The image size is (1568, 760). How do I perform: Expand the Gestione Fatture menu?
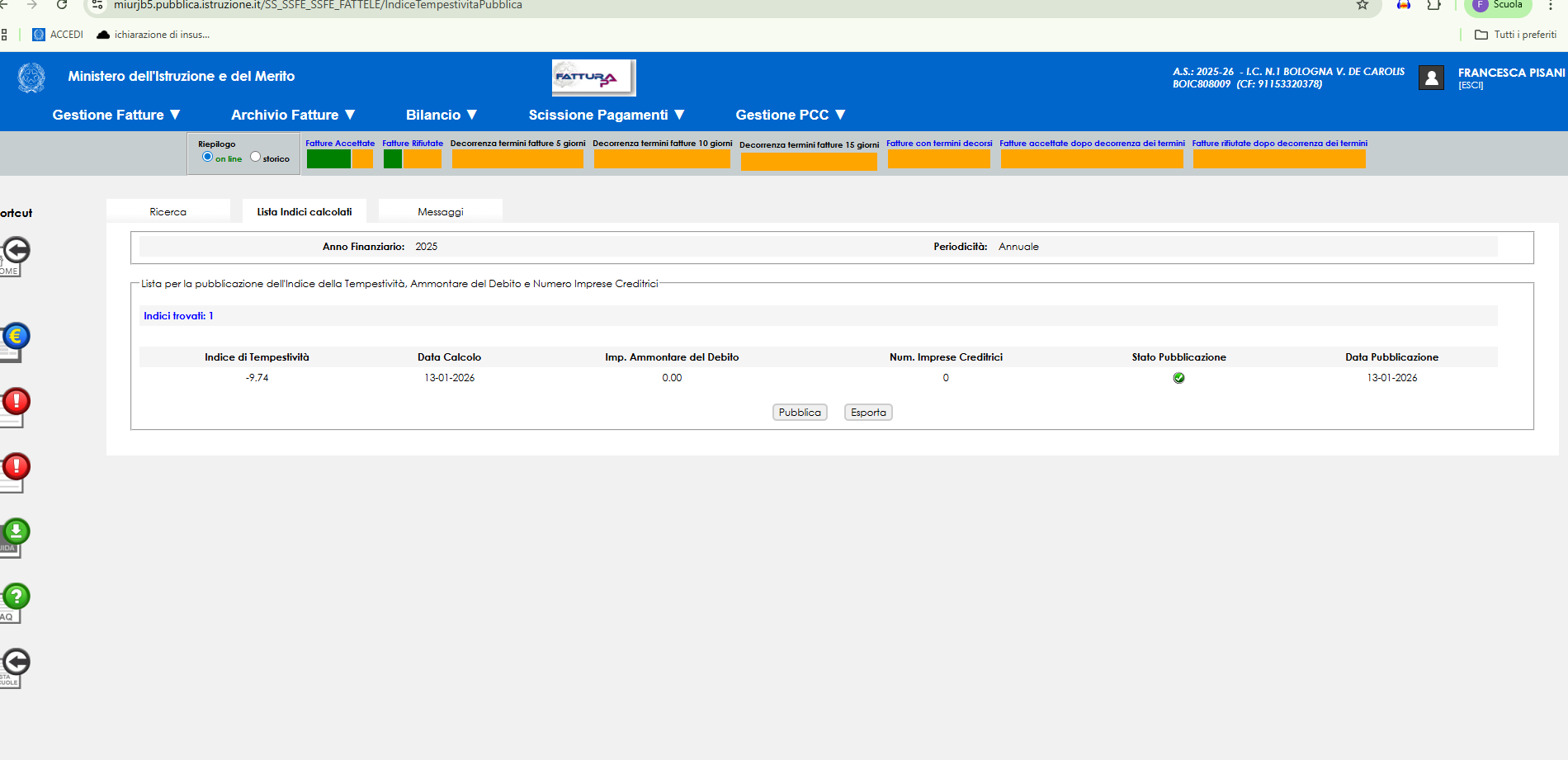click(116, 115)
